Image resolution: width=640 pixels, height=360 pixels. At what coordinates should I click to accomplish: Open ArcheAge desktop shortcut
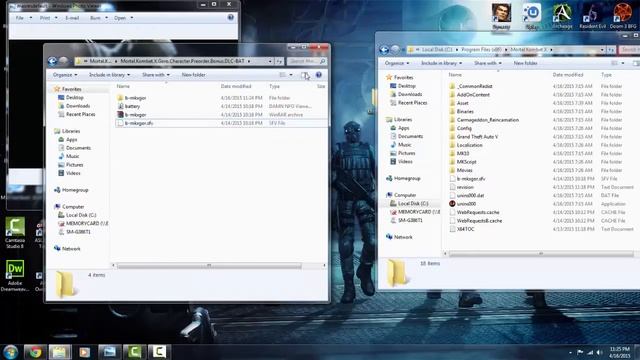(562, 16)
